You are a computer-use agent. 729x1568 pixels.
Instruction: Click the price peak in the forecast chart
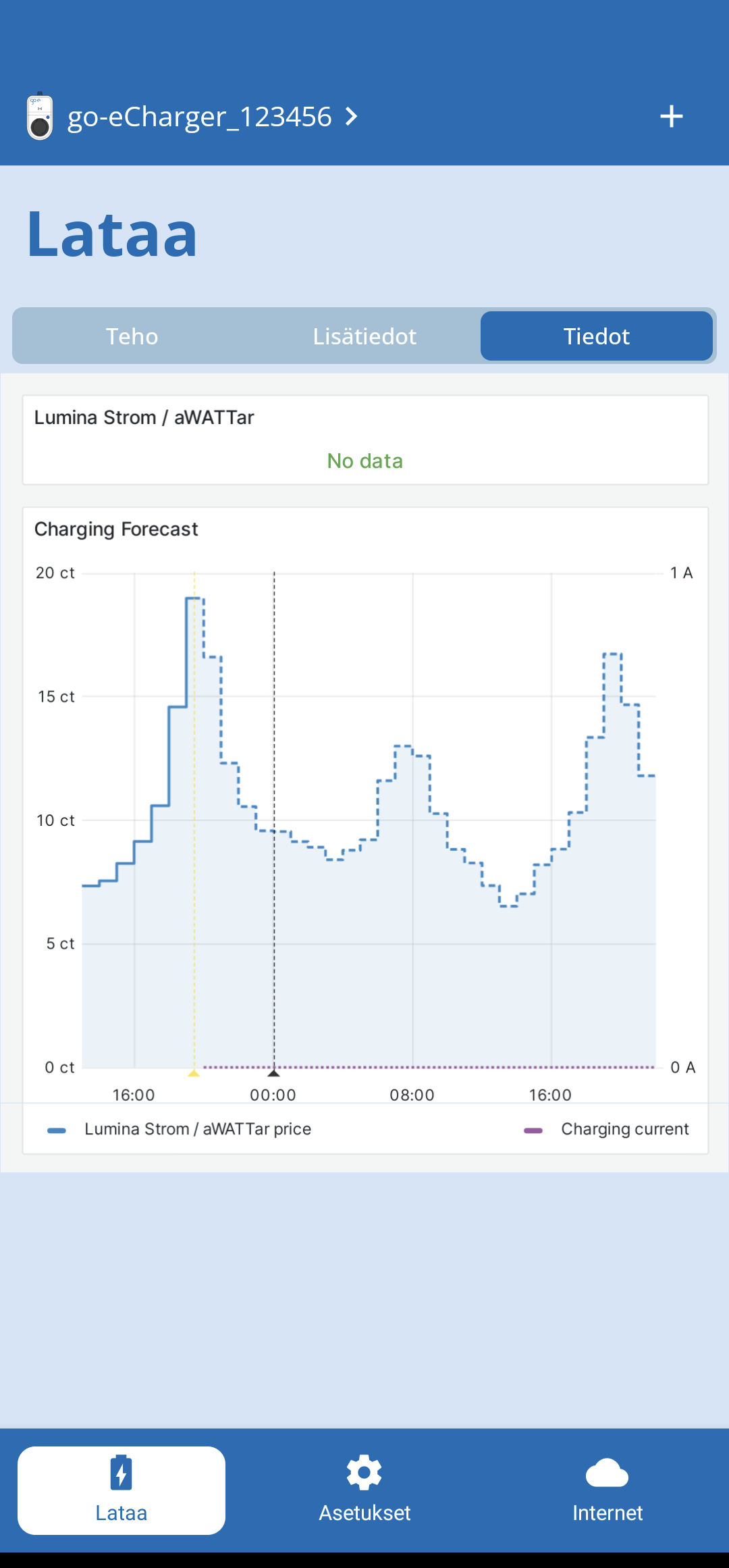194,598
